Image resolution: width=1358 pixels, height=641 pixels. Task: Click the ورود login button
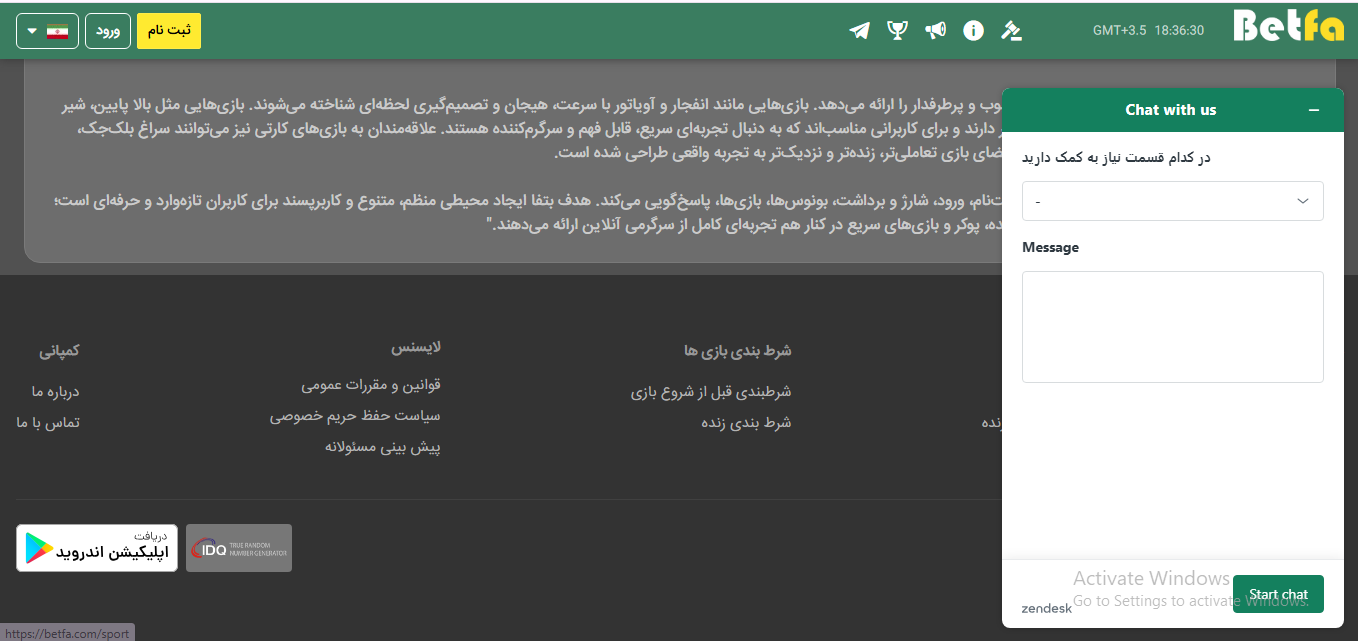click(x=109, y=31)
